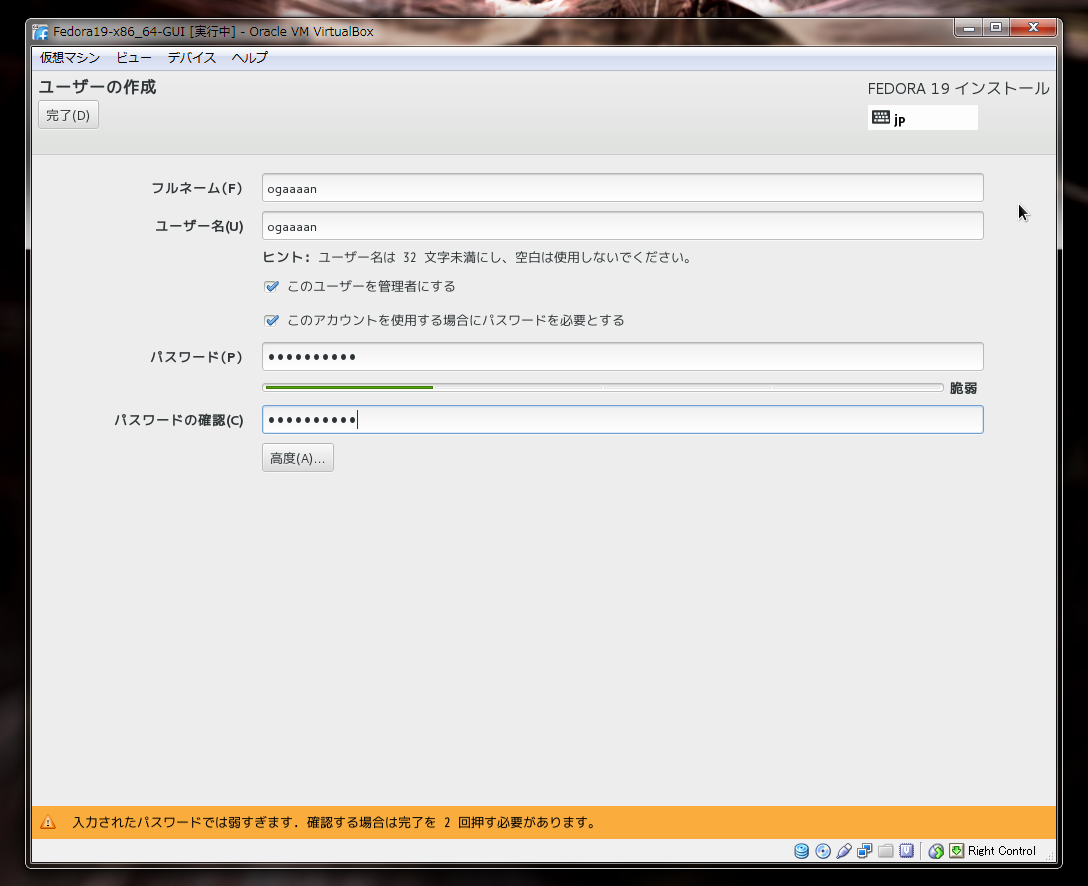Maximize the VirtualBox window
This screenshot has height=886, width=1088.
point(996,28)
